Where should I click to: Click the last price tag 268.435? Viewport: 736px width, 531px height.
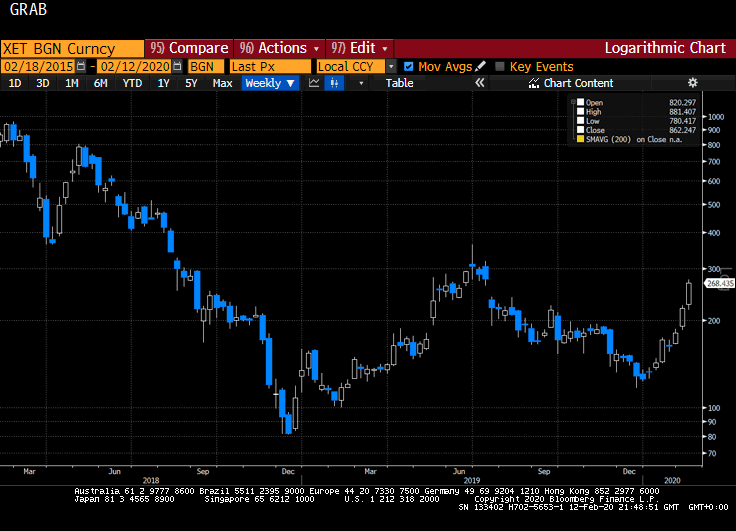coord(720,283)
